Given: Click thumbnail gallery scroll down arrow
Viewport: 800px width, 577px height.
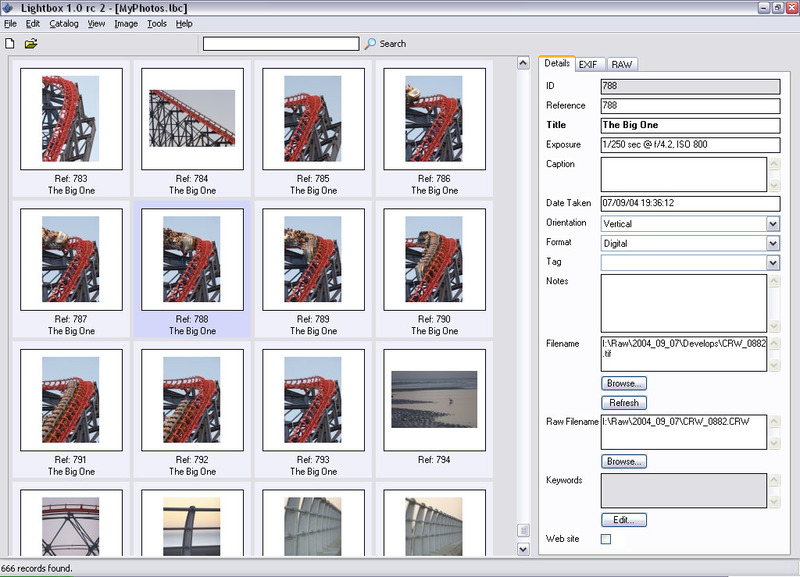Looking at the screenshot, I should point(523,549).
